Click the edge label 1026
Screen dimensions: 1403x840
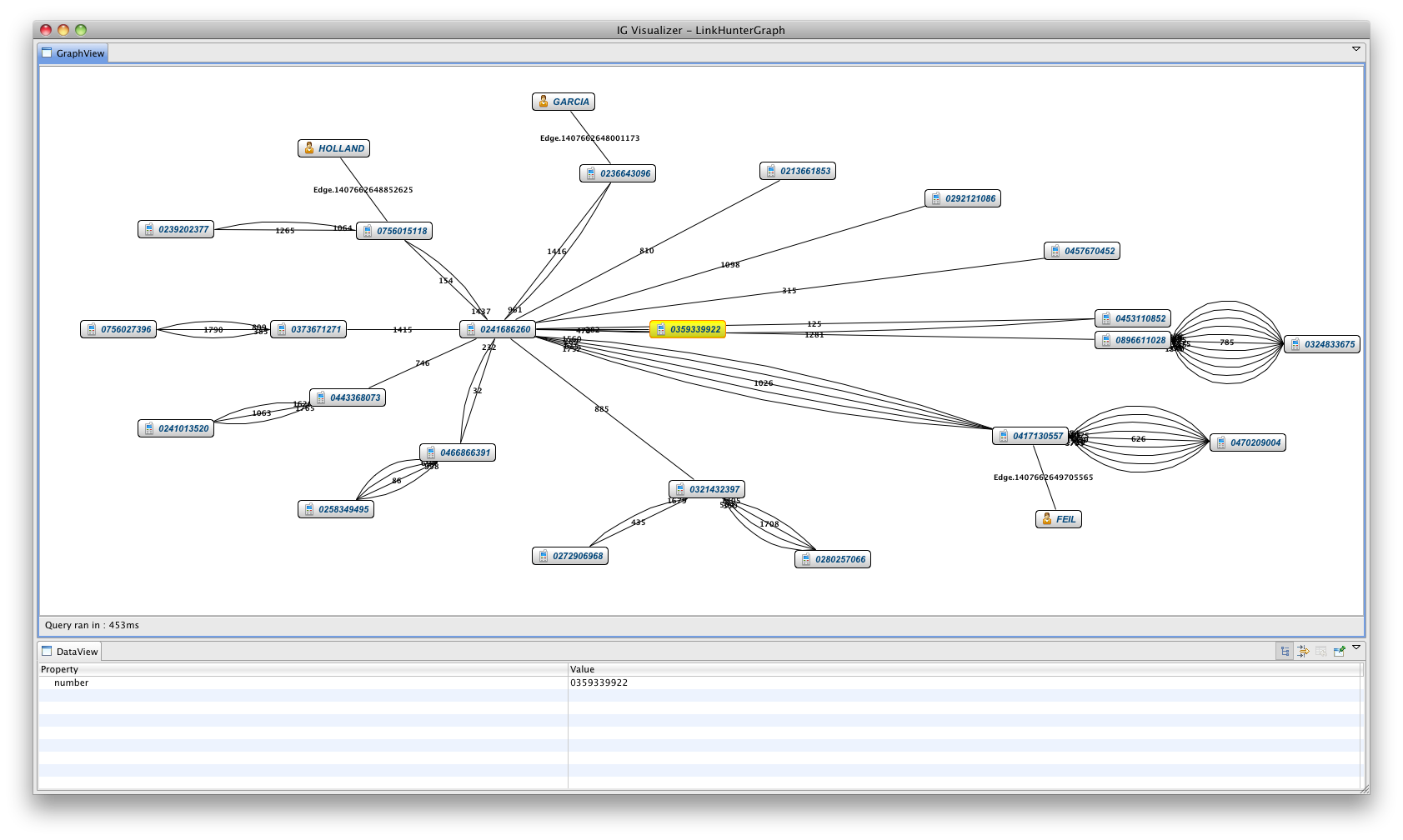[764, 383]
